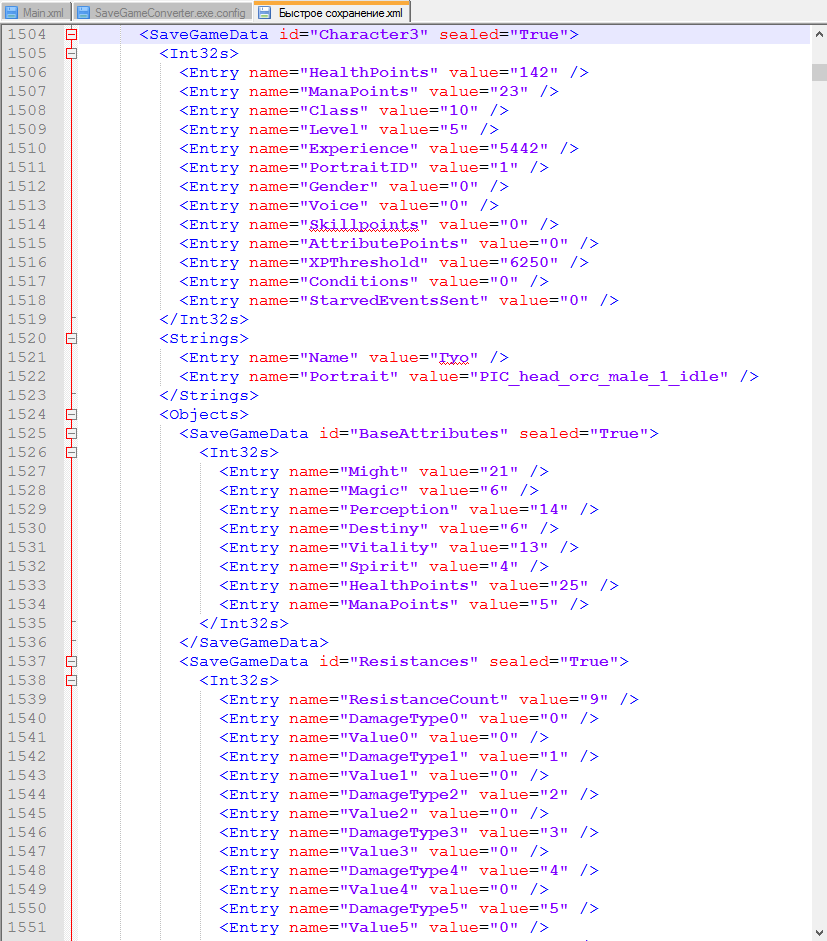The width and height of the screenshot is (827, 941).
Task: Switch to the Main.xml tab
Action: (41, 12)
